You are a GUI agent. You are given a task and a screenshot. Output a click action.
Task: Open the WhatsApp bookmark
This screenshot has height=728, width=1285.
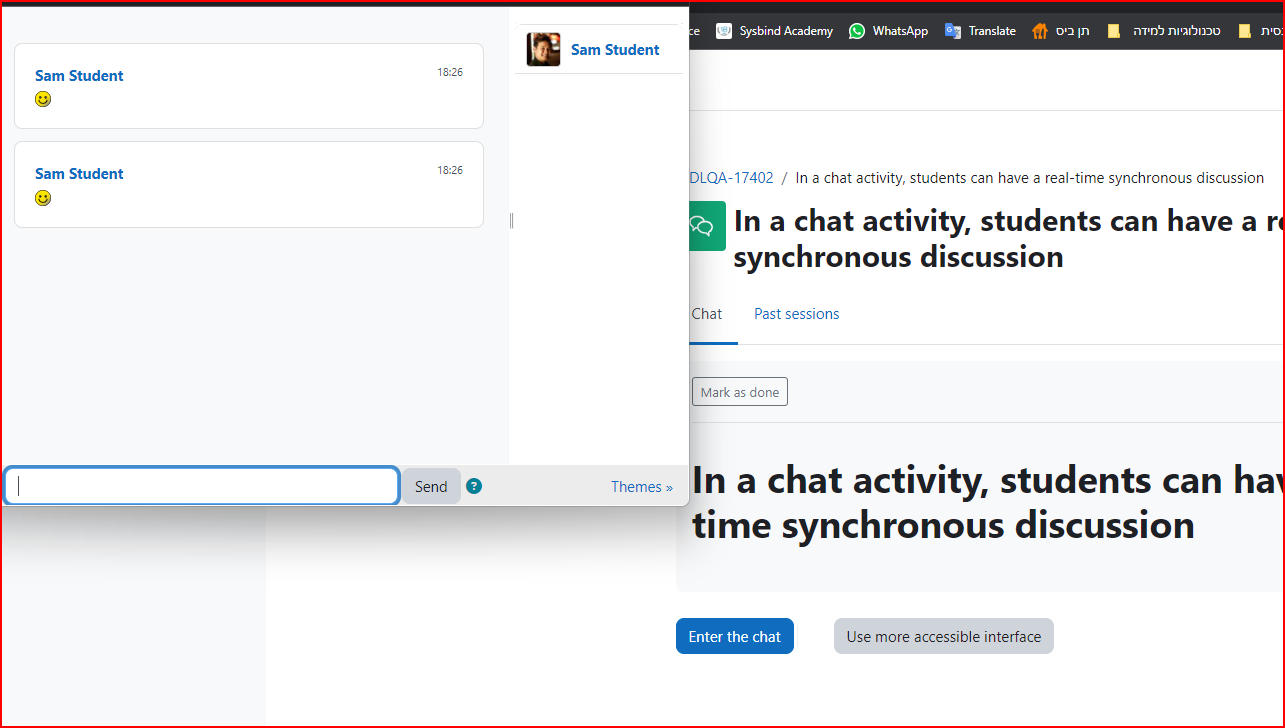click(889, 31)
